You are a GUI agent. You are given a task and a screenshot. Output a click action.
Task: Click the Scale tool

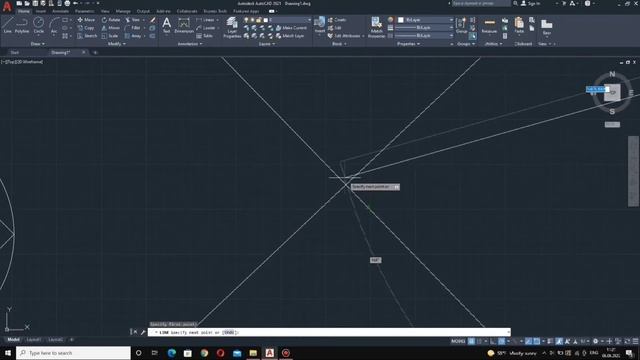[110, 36]
